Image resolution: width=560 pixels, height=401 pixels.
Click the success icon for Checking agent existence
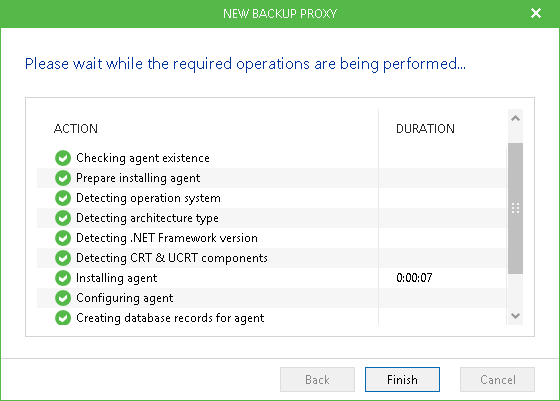click(x=63, y=158)
